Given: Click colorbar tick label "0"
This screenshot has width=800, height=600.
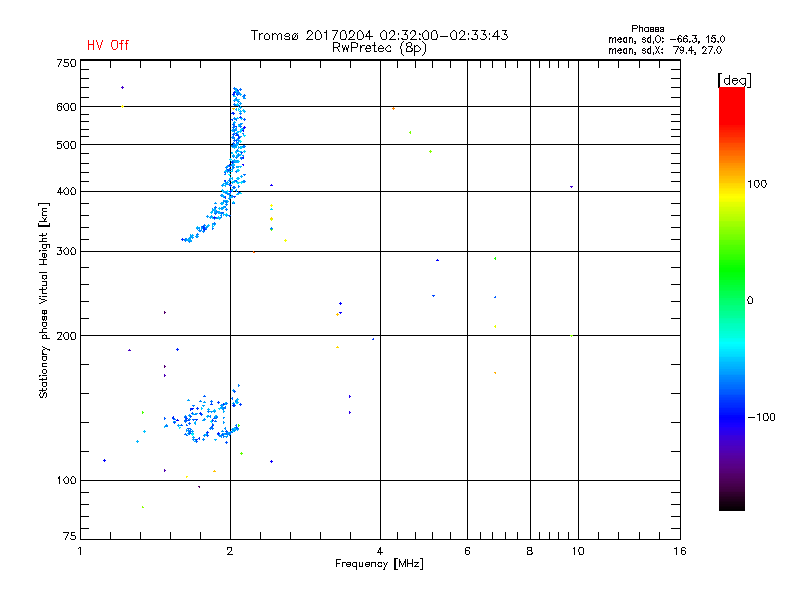Looking at the screenshot, I should pyautogui.click(x=750, y=301).
